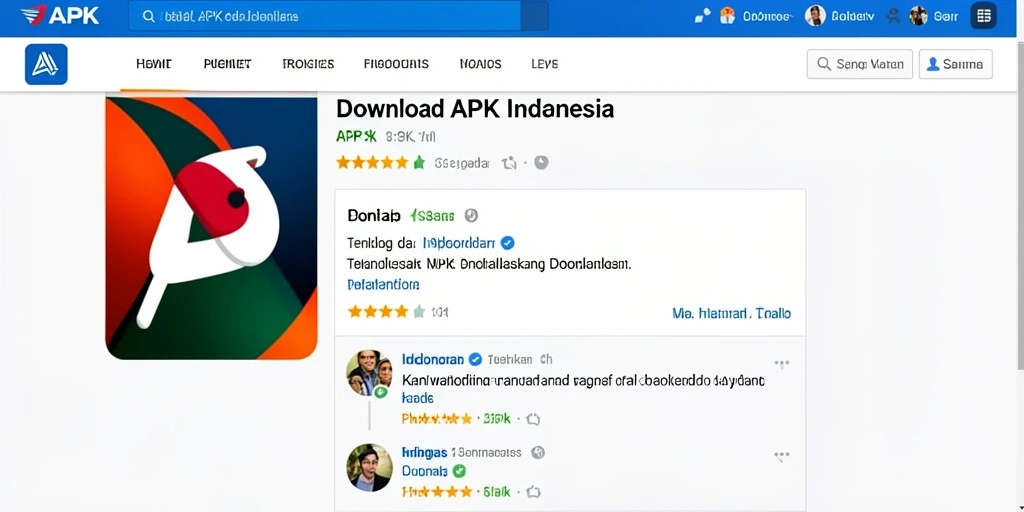This screenshot has width=1024, height=512.
Task: Open the 'Boldeïv' profile avatar in top bar
Action: (x=815, y=16)
